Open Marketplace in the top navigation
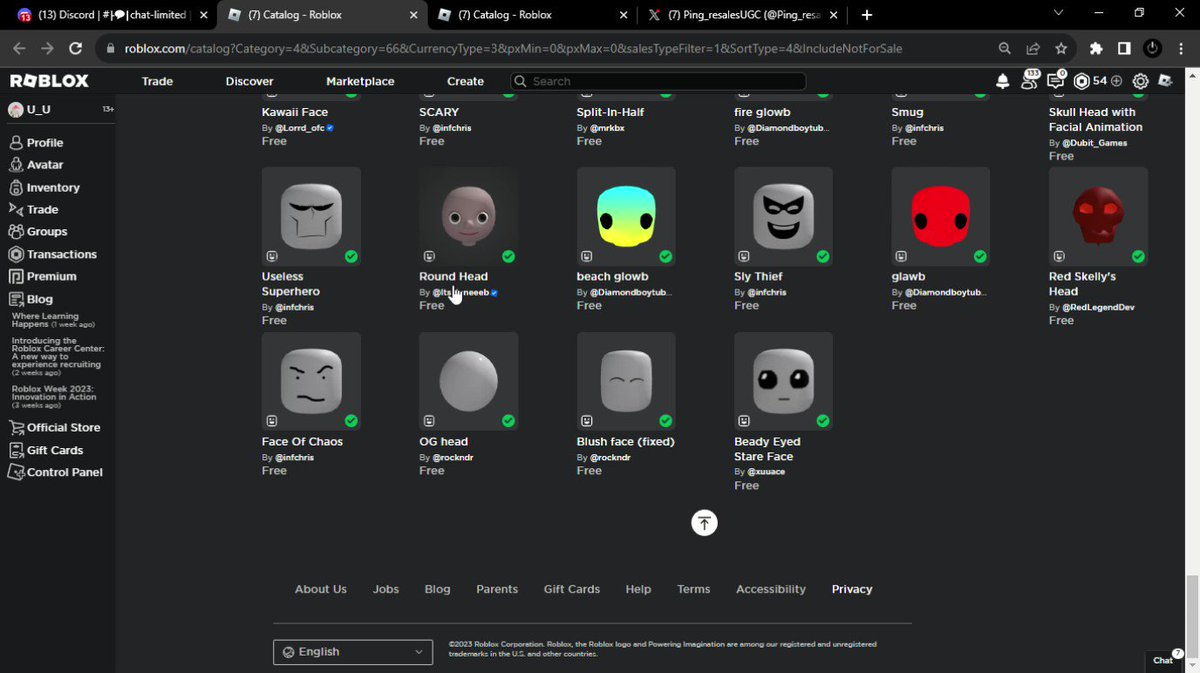 click(360, 81)
